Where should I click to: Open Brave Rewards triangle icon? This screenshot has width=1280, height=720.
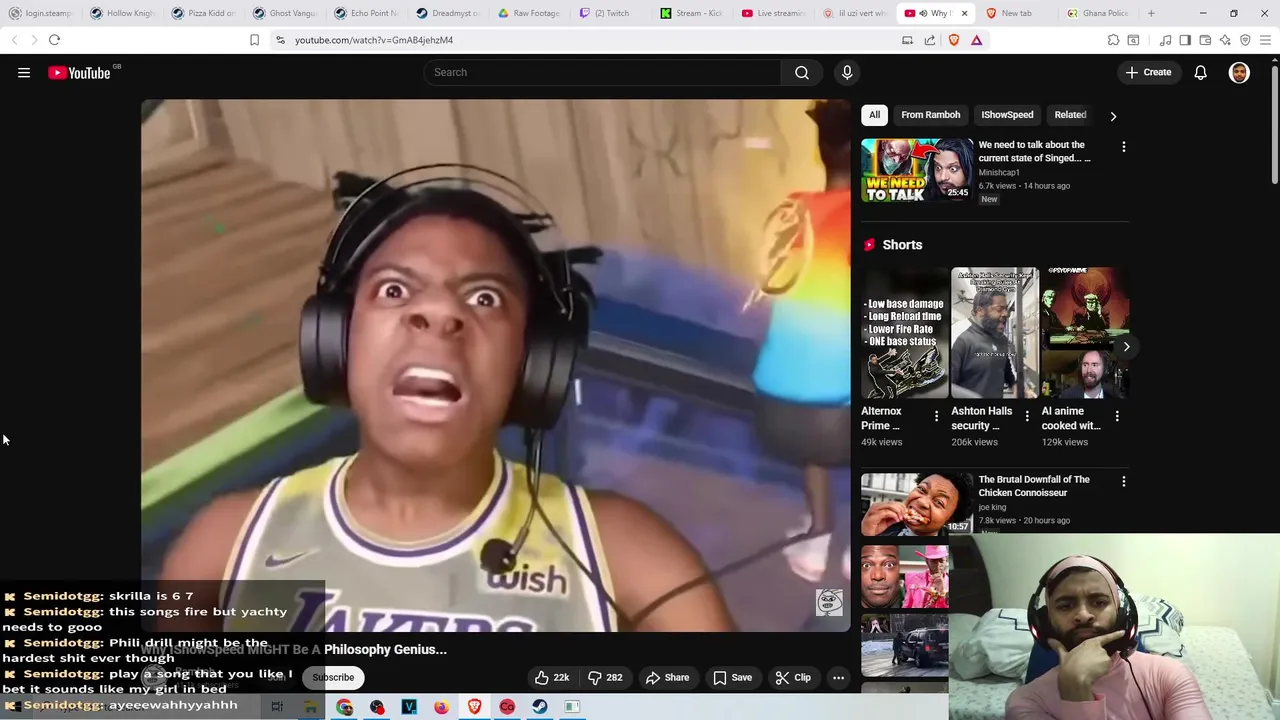coord(976,40)
